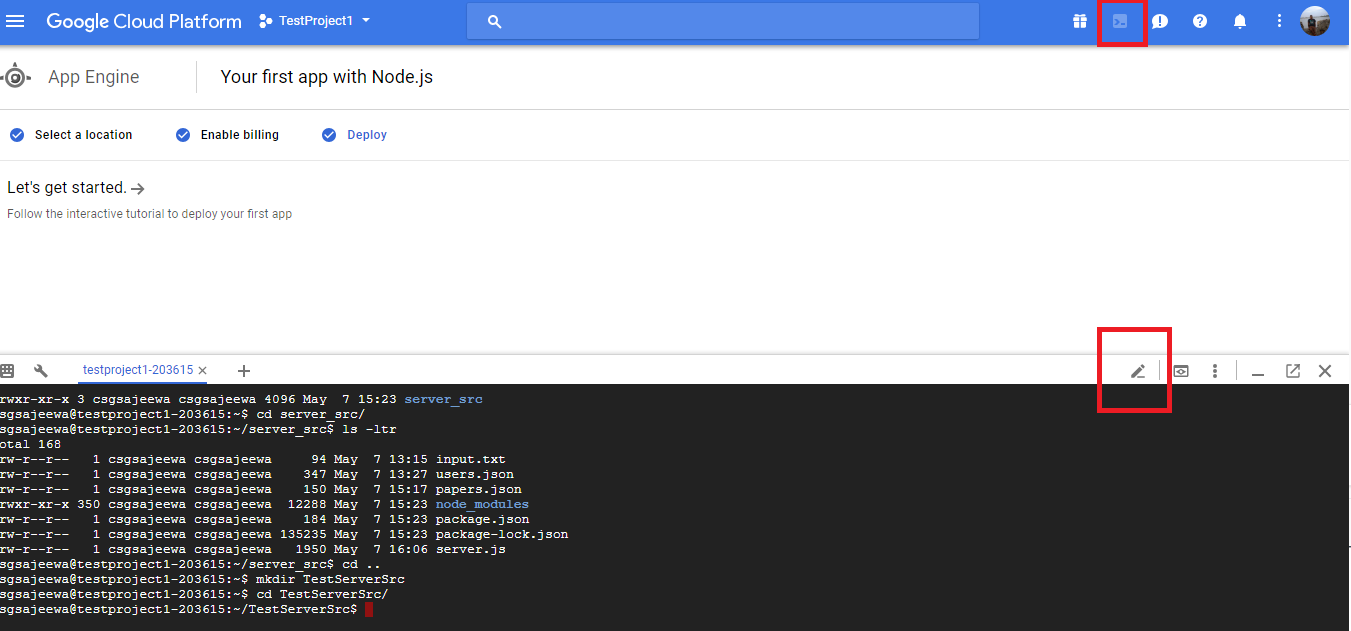Click the free trial gift icon
Screen dimensions: 1351x631
pyautogui.click(x=1080, y=21)
